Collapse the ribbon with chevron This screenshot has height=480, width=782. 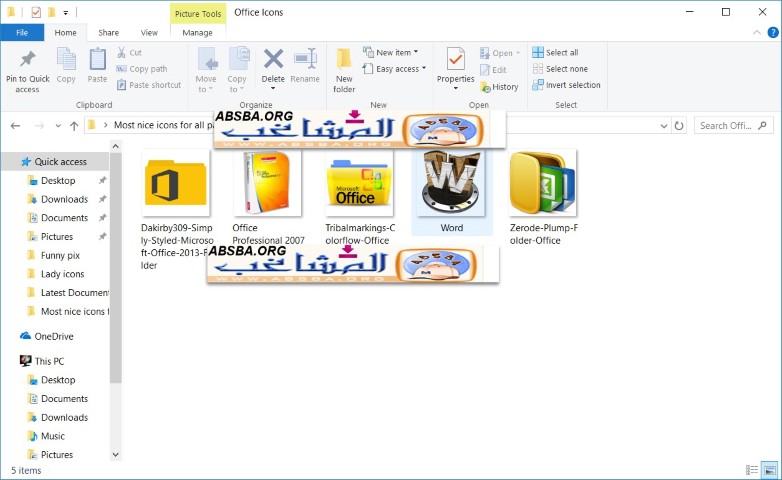[x=757, y=32]
